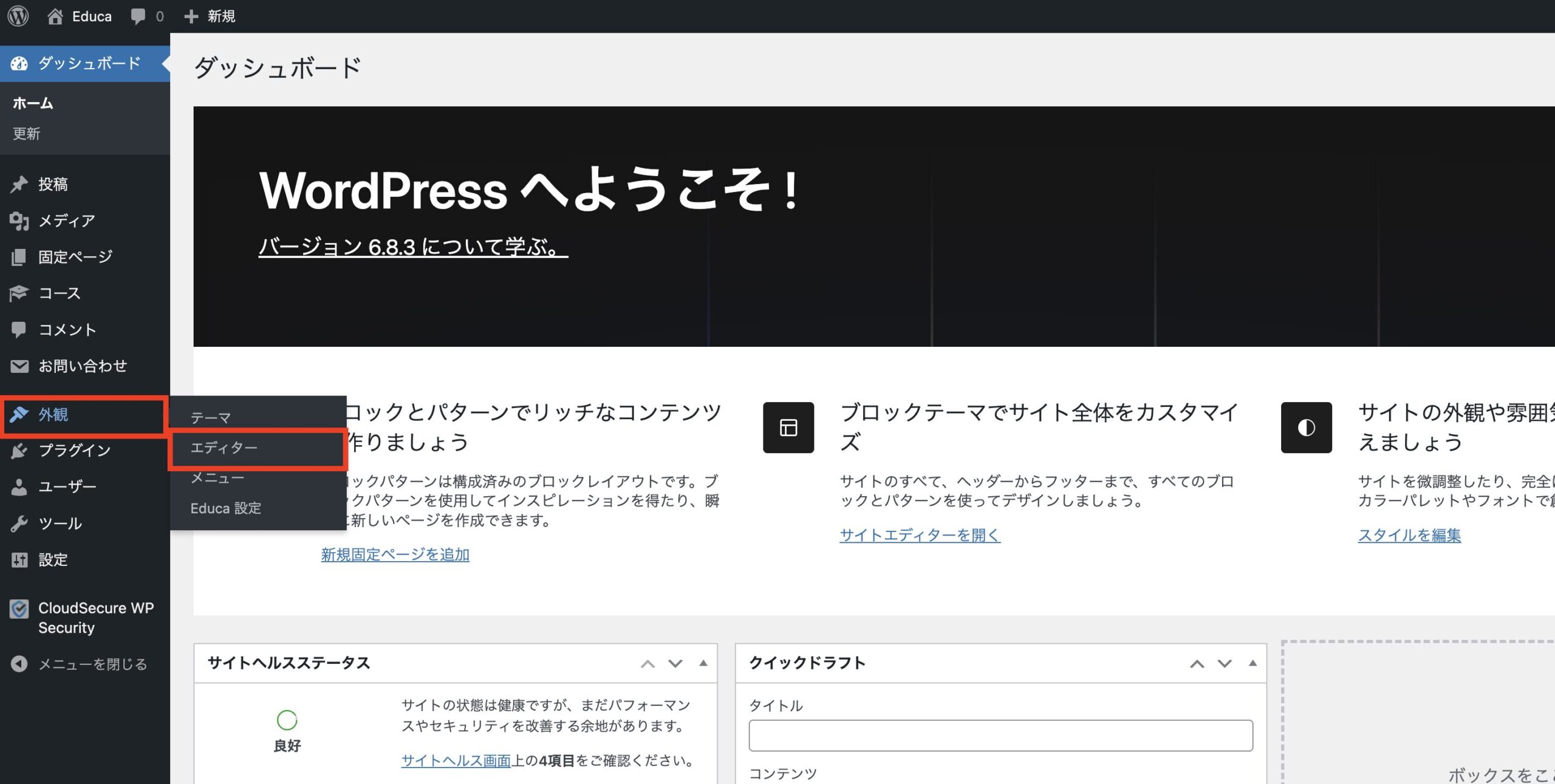Open the サイトエディターを開く link
This screenshot has width=1555, height=784.
[919, 535]
